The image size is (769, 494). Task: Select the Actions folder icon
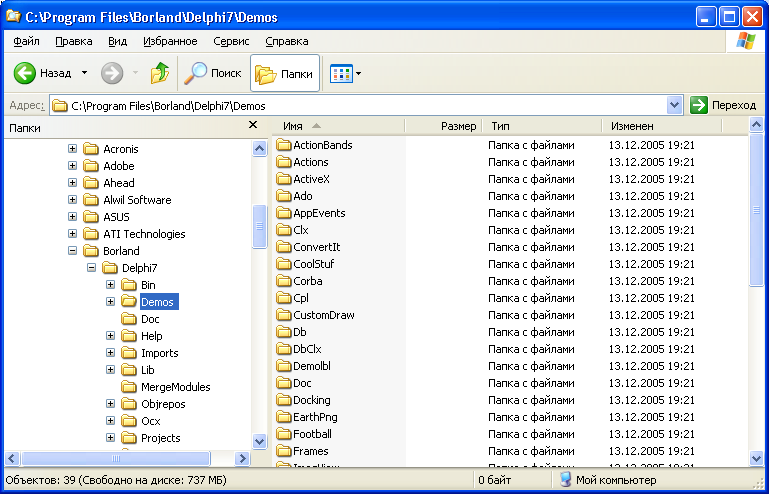click(283, 162)
